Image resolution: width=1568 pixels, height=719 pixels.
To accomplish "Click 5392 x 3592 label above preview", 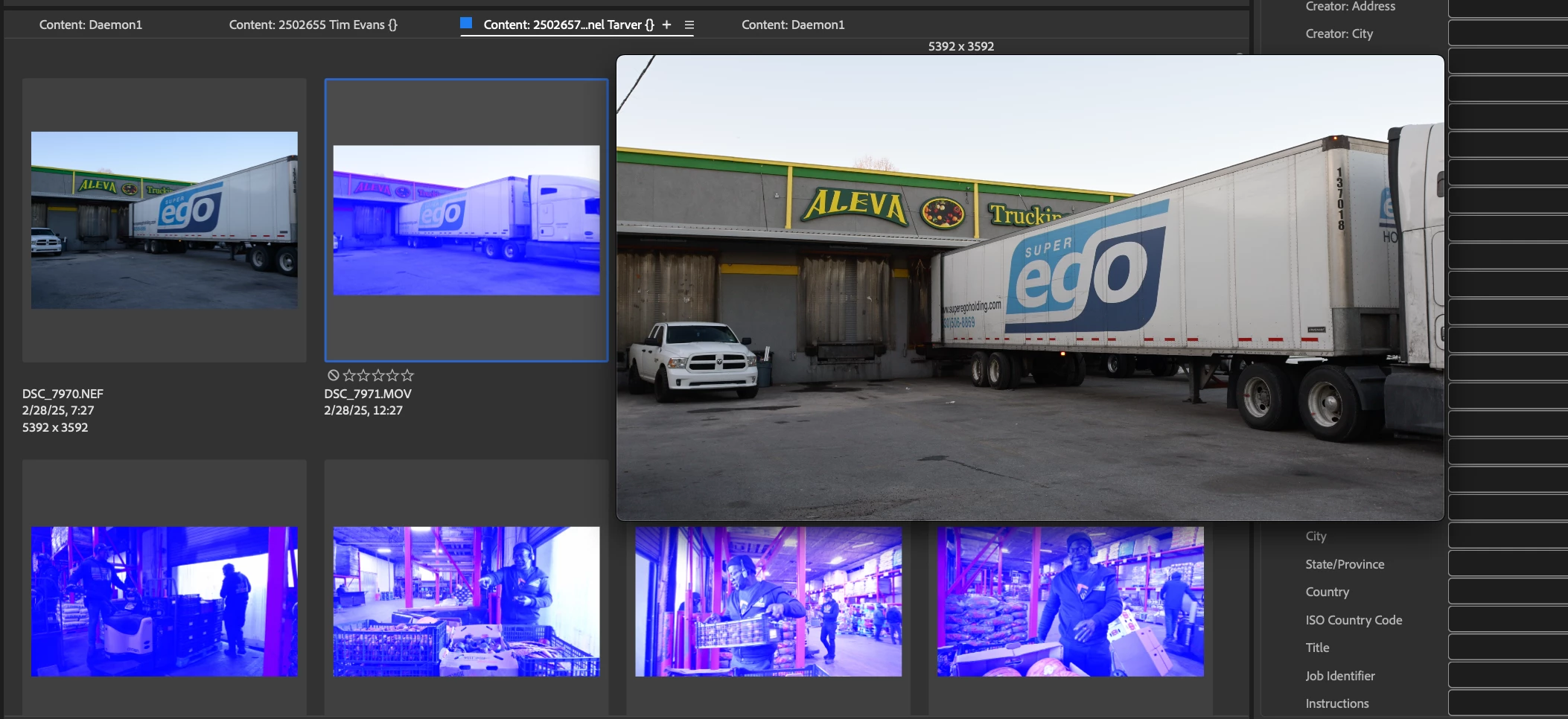I will point(961,46).
